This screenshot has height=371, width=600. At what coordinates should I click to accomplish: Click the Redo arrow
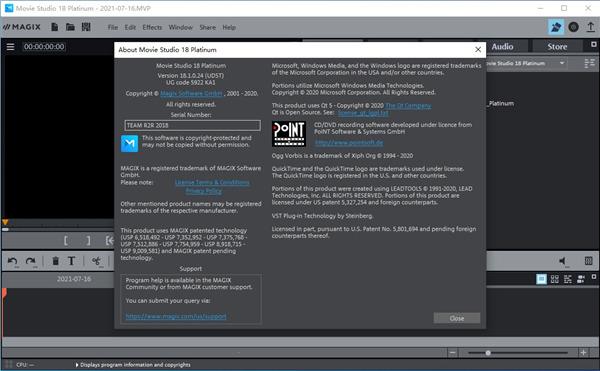[30, 261]
